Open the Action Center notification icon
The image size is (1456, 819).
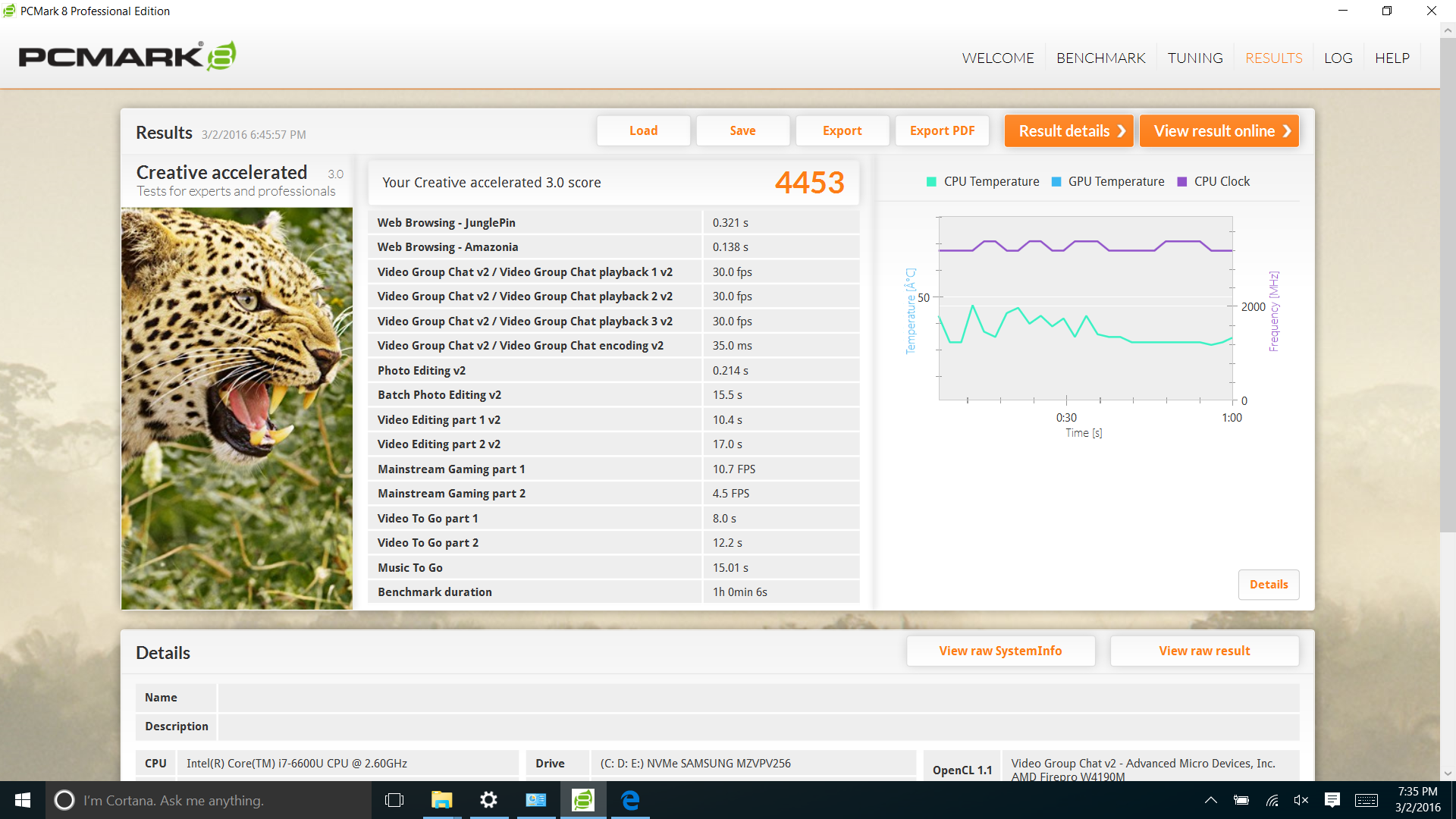1332,800
